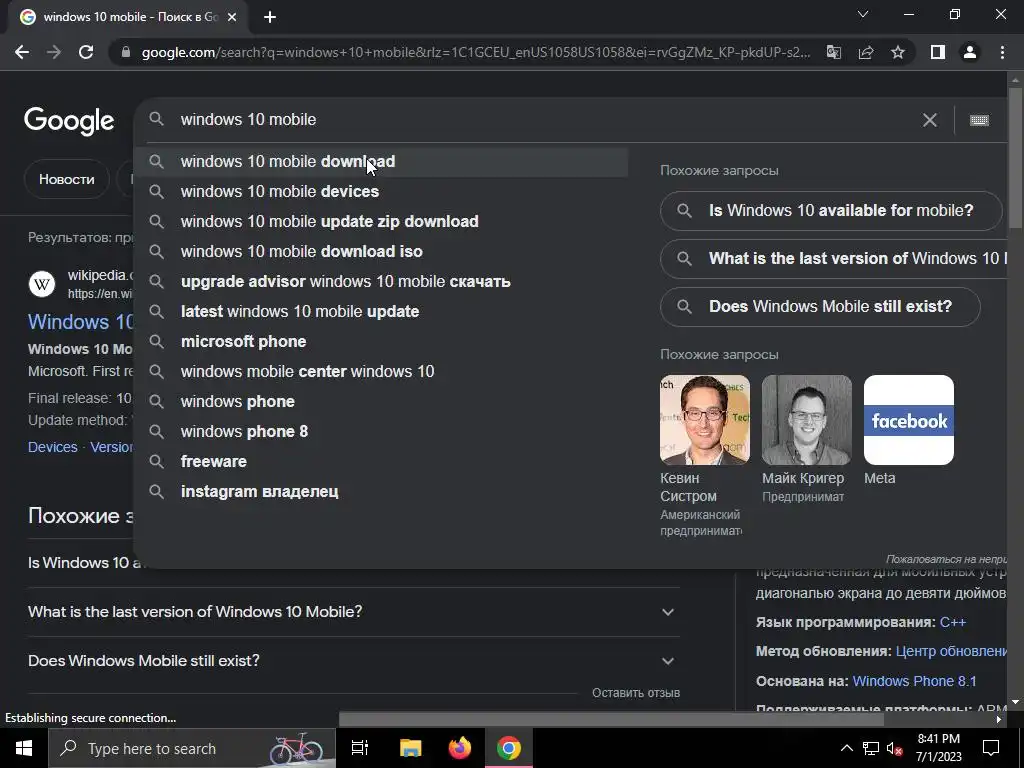The image size is (1024, 768).
Task: Launch Firefox from the taskbar
Action: [460, 748]
